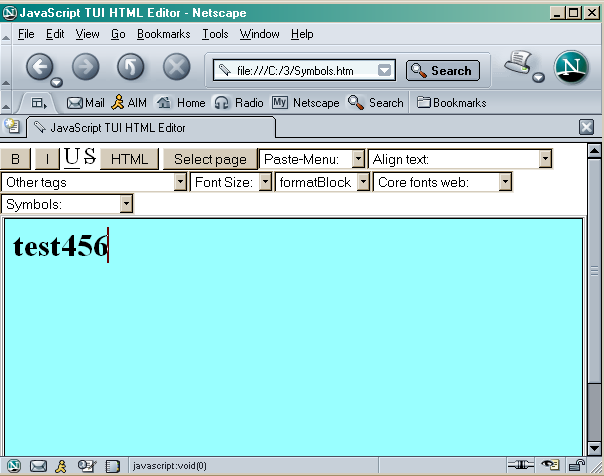
Task: Open the Font Size dropdown
Action: click(231, 182)
